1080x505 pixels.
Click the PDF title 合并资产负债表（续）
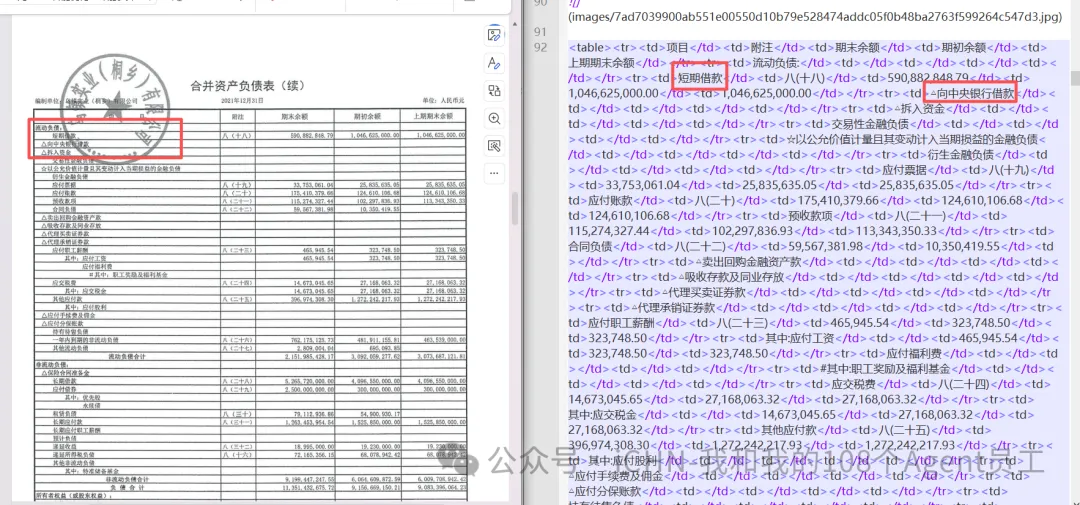(248, 86)
